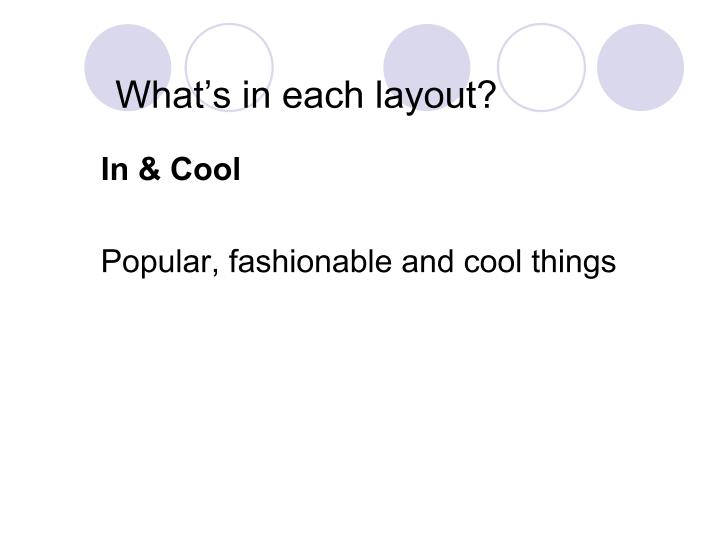Click the slide title "What's in each layout?"
The width and height of the screenshot is (720, 540).
(306, 96)
